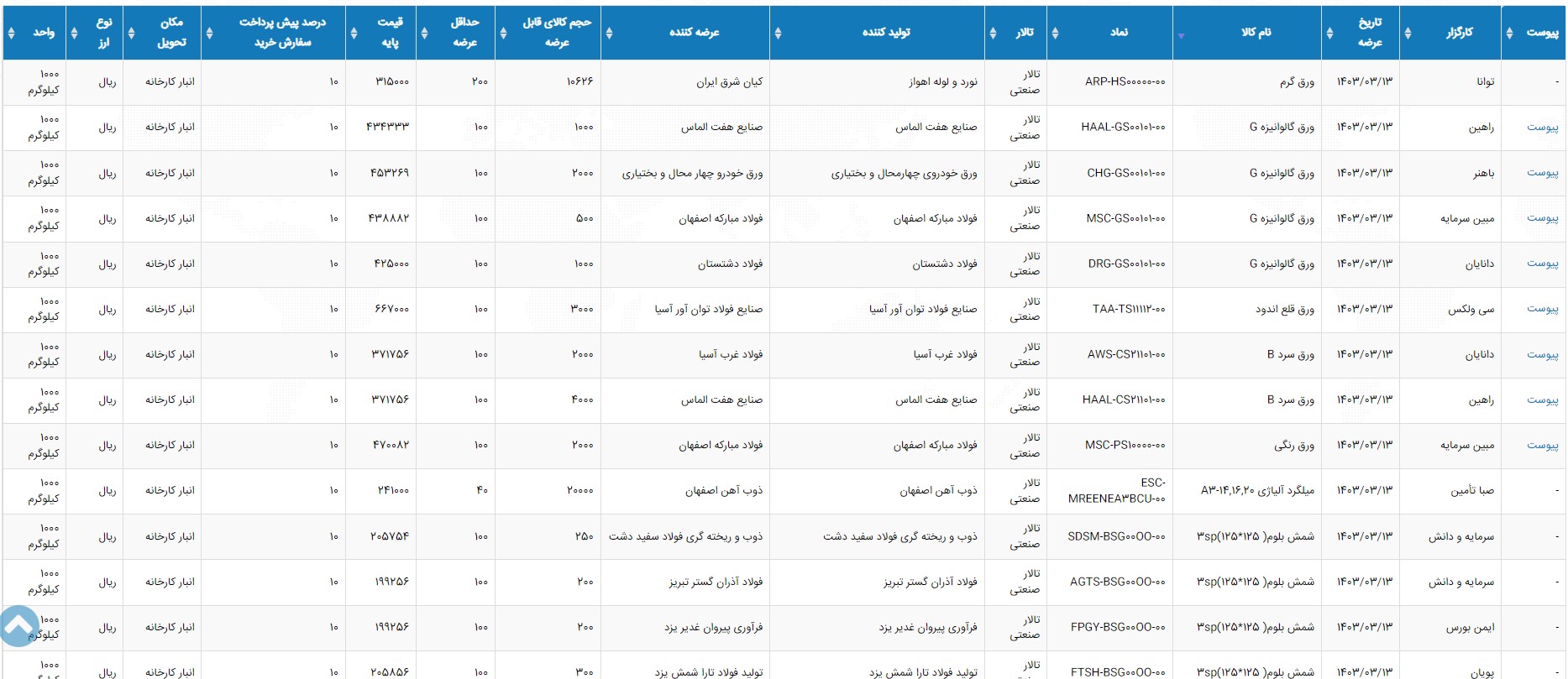The width and height of the screenshot is (1568, 679).
Task: Click product میلگرد آلیاژی A3-14,16,20
Action: [1257, 491]
